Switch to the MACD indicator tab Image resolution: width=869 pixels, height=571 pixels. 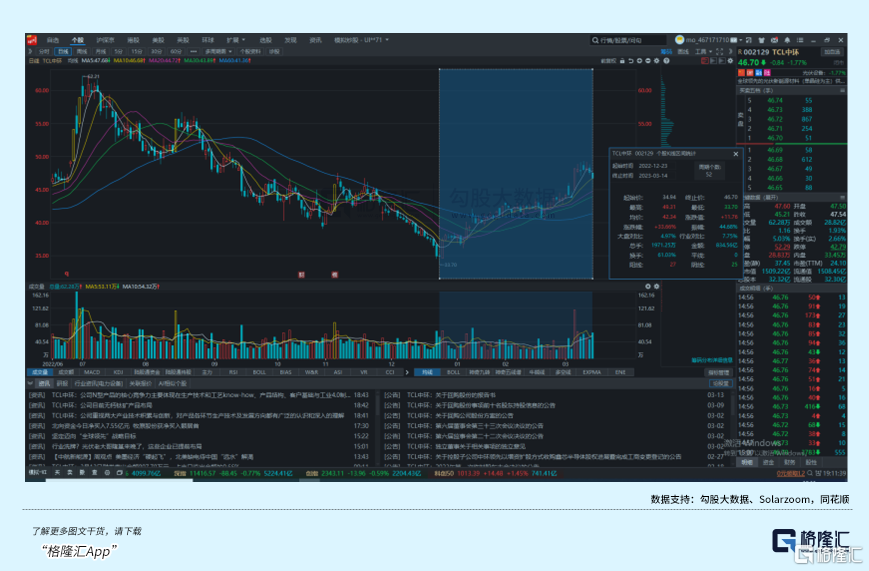92,373
